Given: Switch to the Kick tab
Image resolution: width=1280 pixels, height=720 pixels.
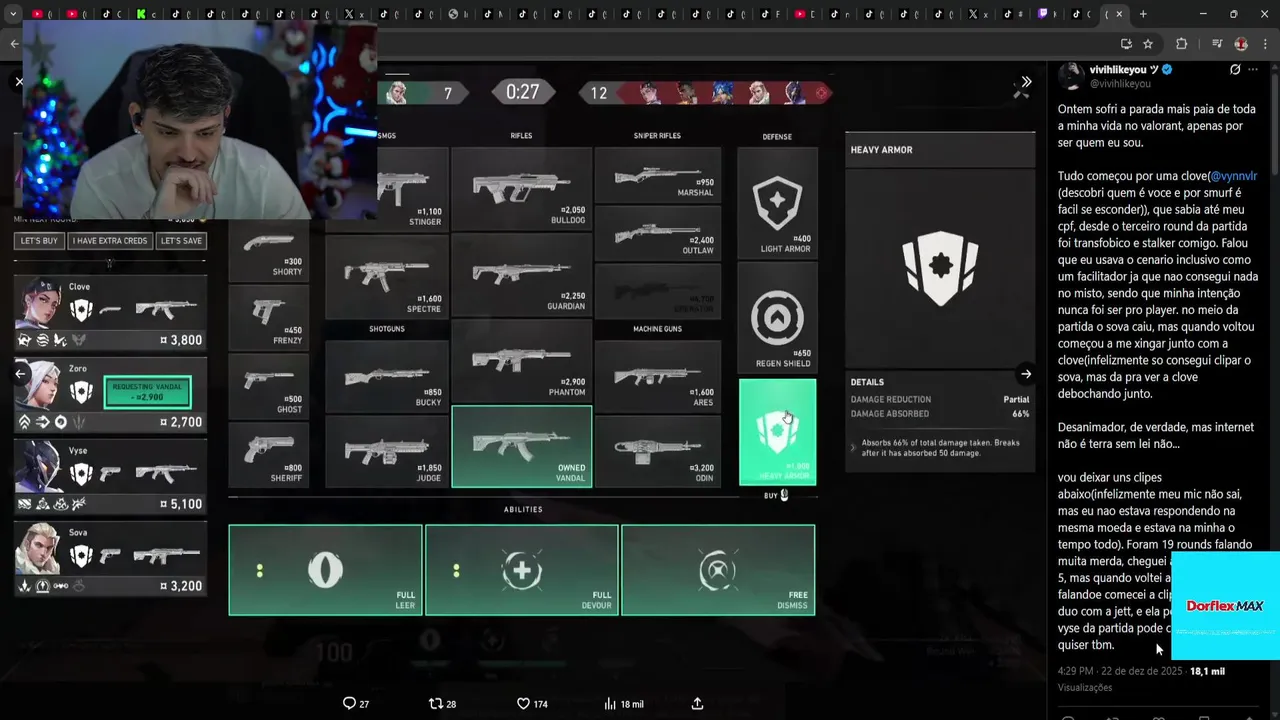Looking at the screenshot, I should click(x=142, y=14).
